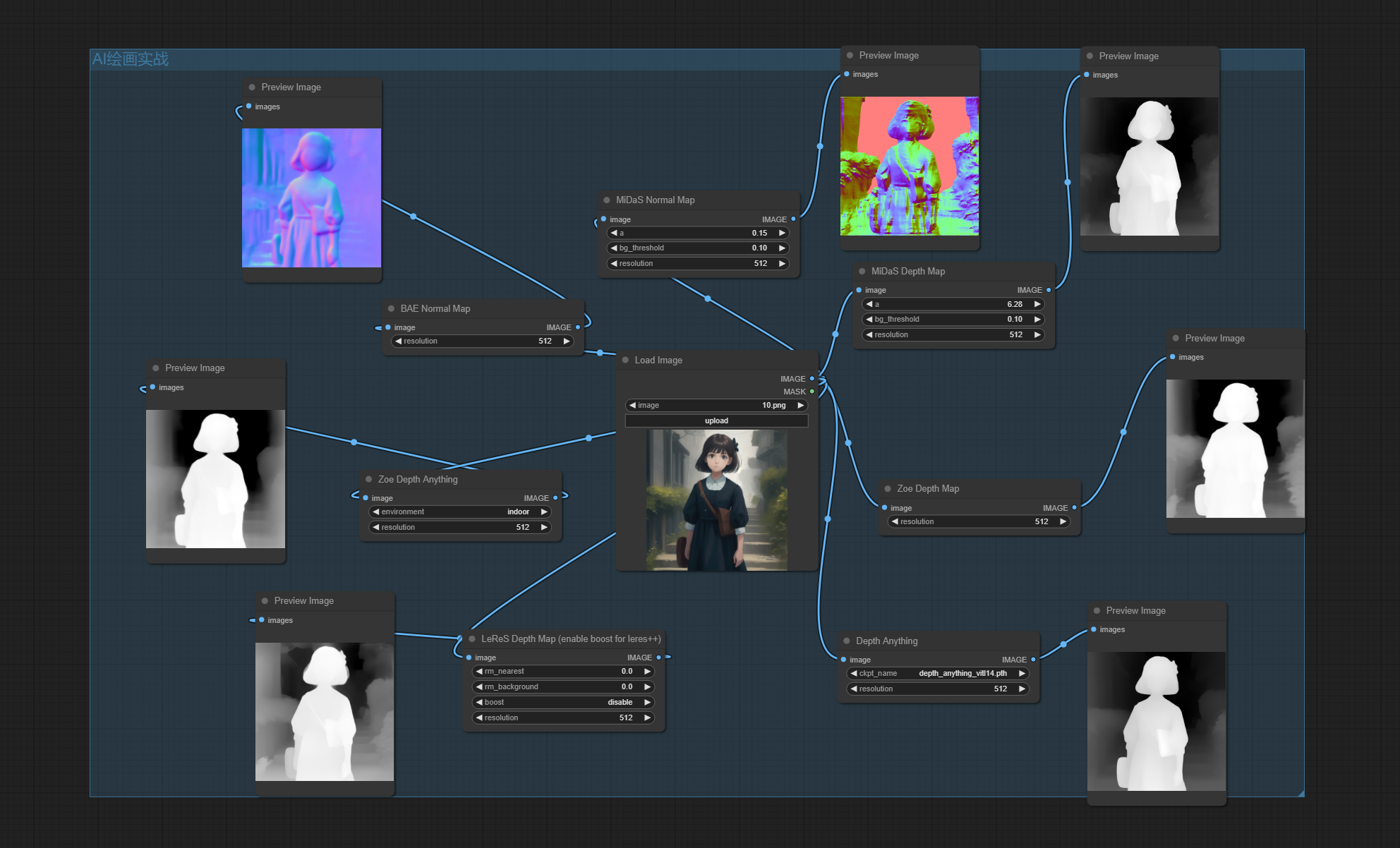Image resolution: width=1400 pixels, height=848 pixels.
Task: Collapse the Depth Anything node dot
Action: (x=847, y=641)
